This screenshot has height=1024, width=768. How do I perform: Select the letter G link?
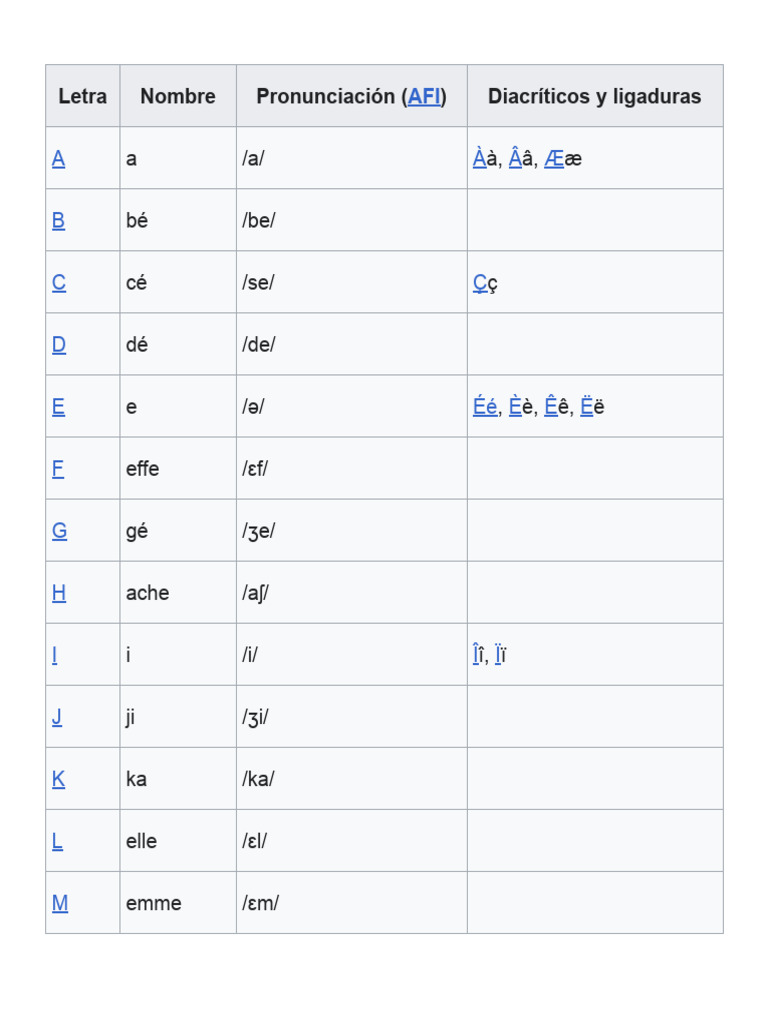point(60,531)
